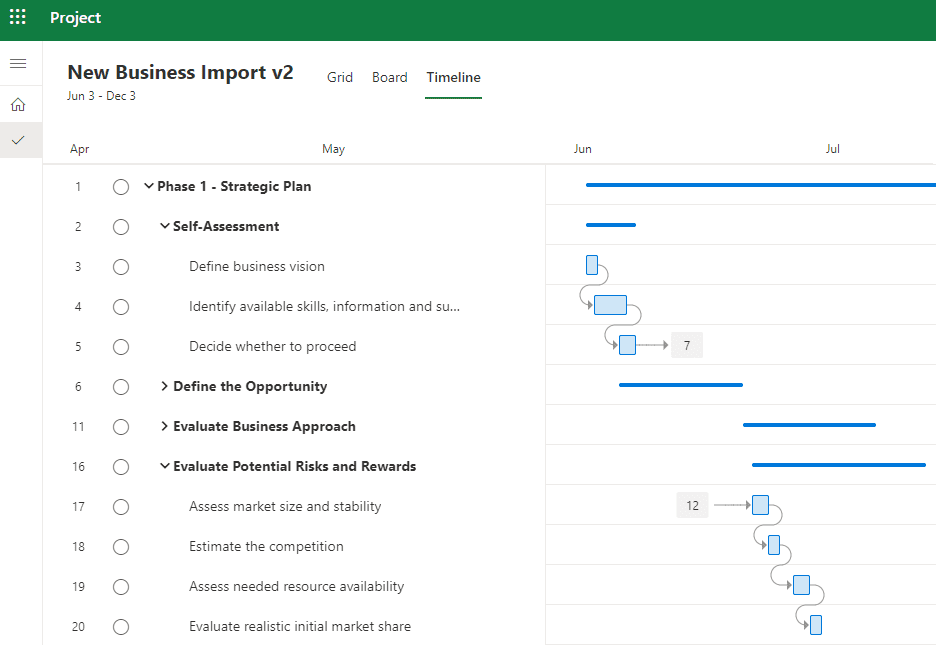The image size is (936, 645).
Task: Go to Home via house icon
Action: click(x=19, y=104)
